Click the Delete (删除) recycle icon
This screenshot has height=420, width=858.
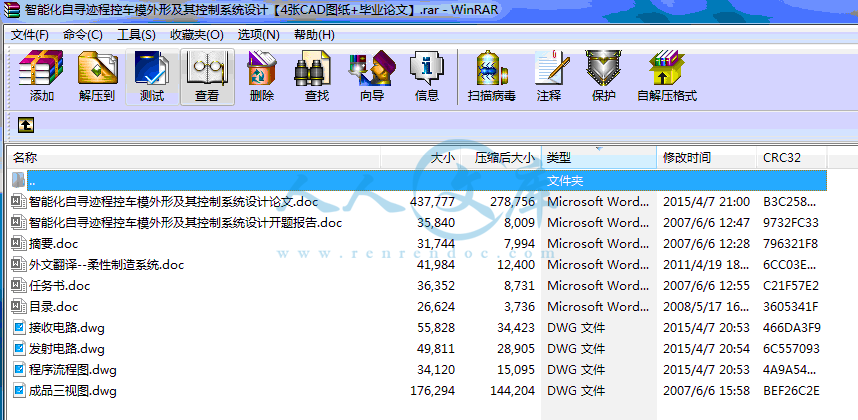click(262, 68)
